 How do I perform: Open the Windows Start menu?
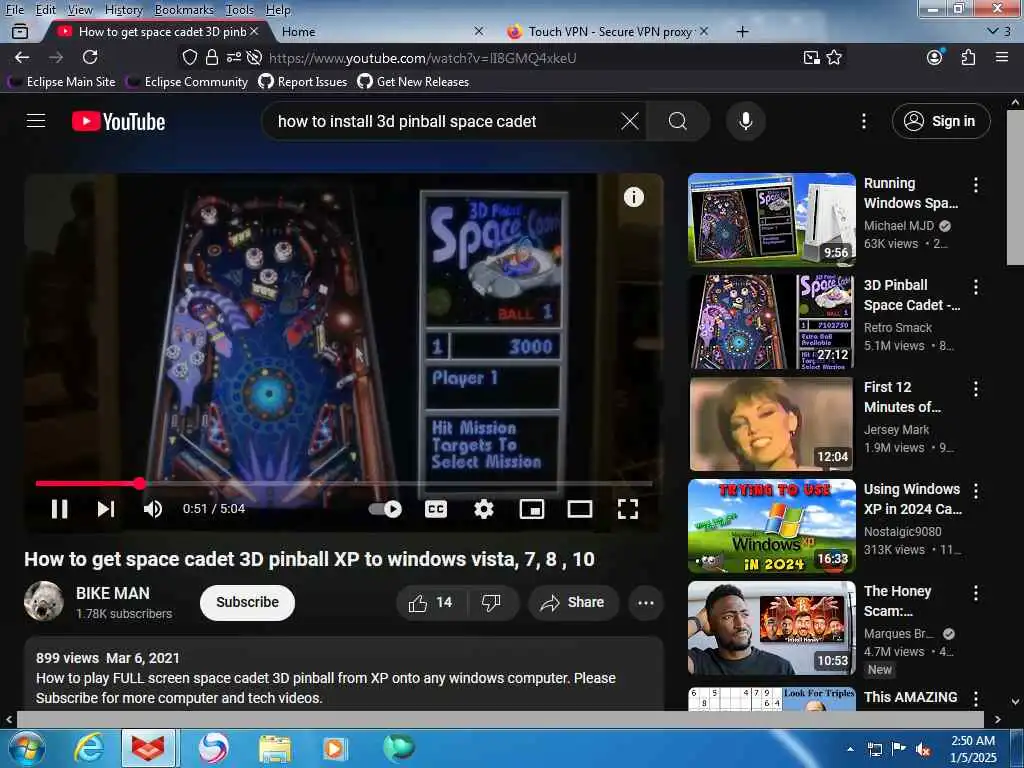pos(27,748)
